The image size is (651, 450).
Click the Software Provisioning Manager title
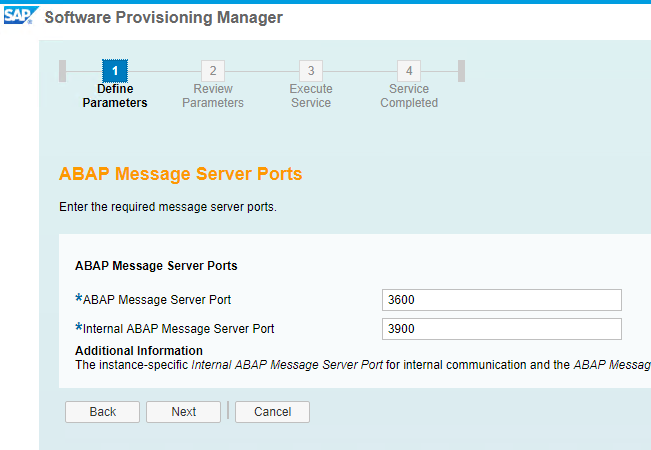click(x=164, y=17)
